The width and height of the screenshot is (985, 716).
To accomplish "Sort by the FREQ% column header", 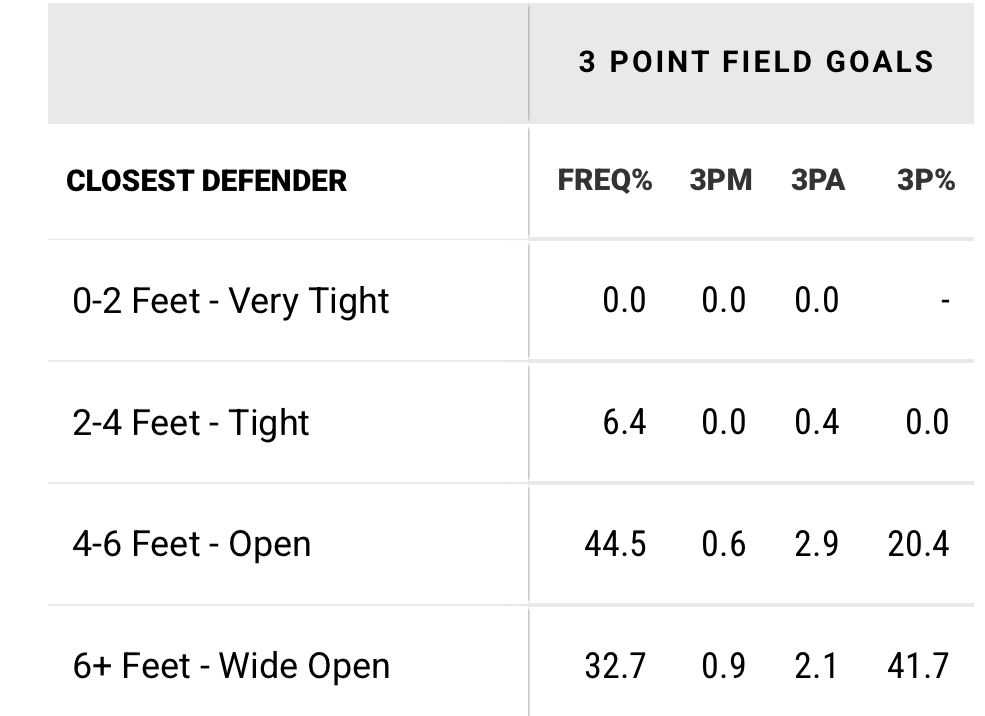I will (x=604, y=181).
